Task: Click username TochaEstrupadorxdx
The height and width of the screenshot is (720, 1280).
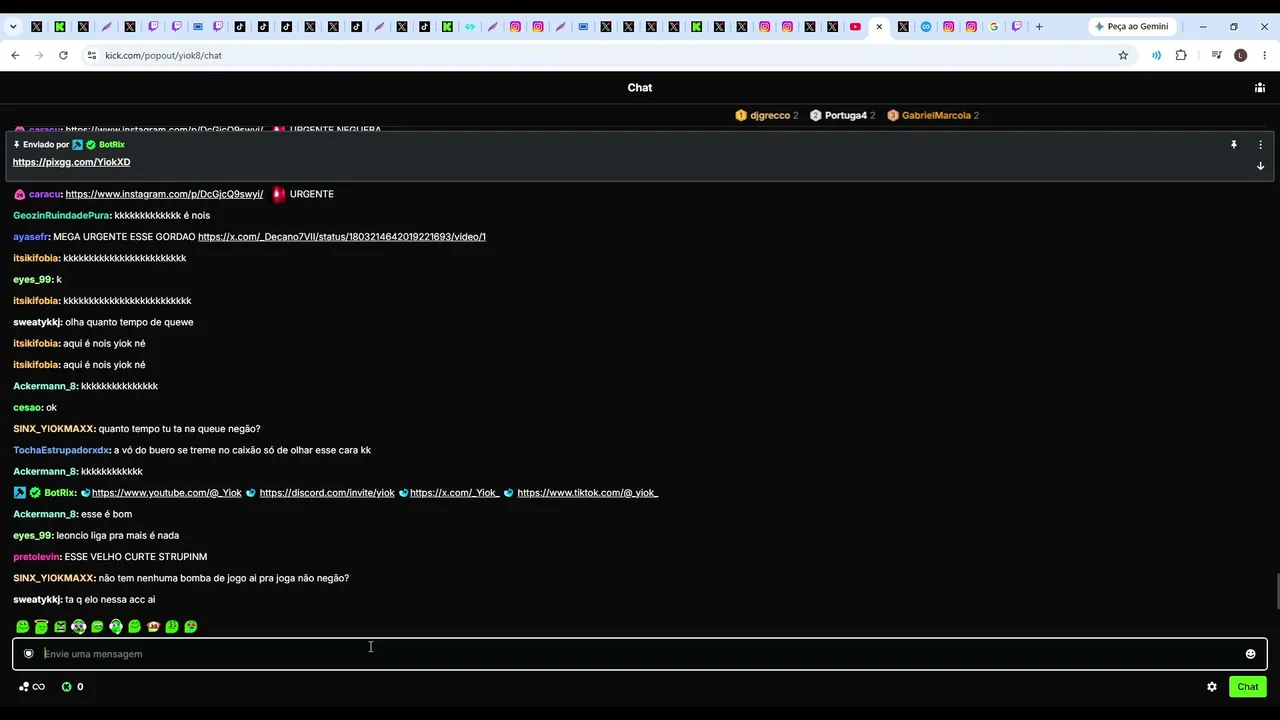Action: pos(60,451)
